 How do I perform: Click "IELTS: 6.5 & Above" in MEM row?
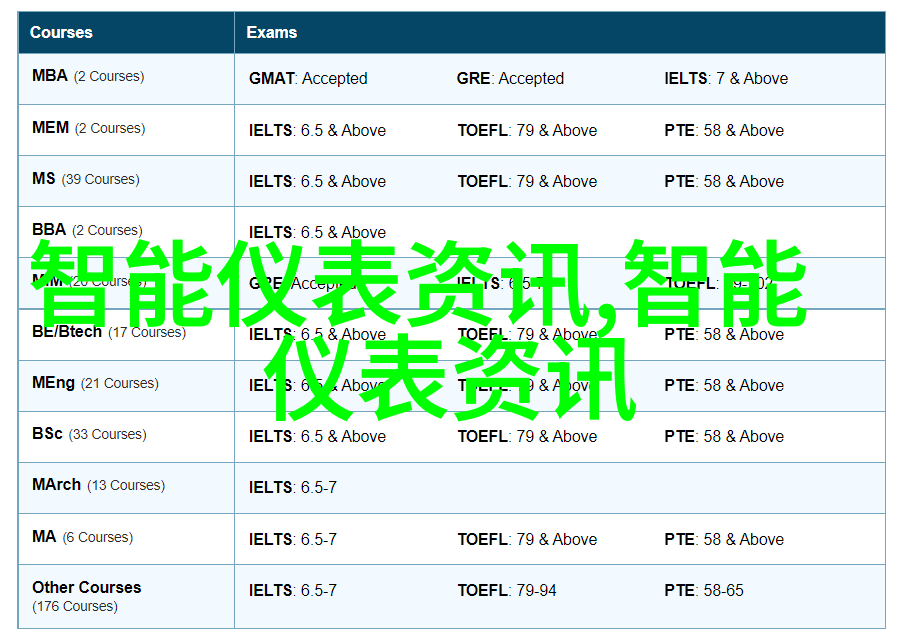pyautogui.click(x=317, y=130)
